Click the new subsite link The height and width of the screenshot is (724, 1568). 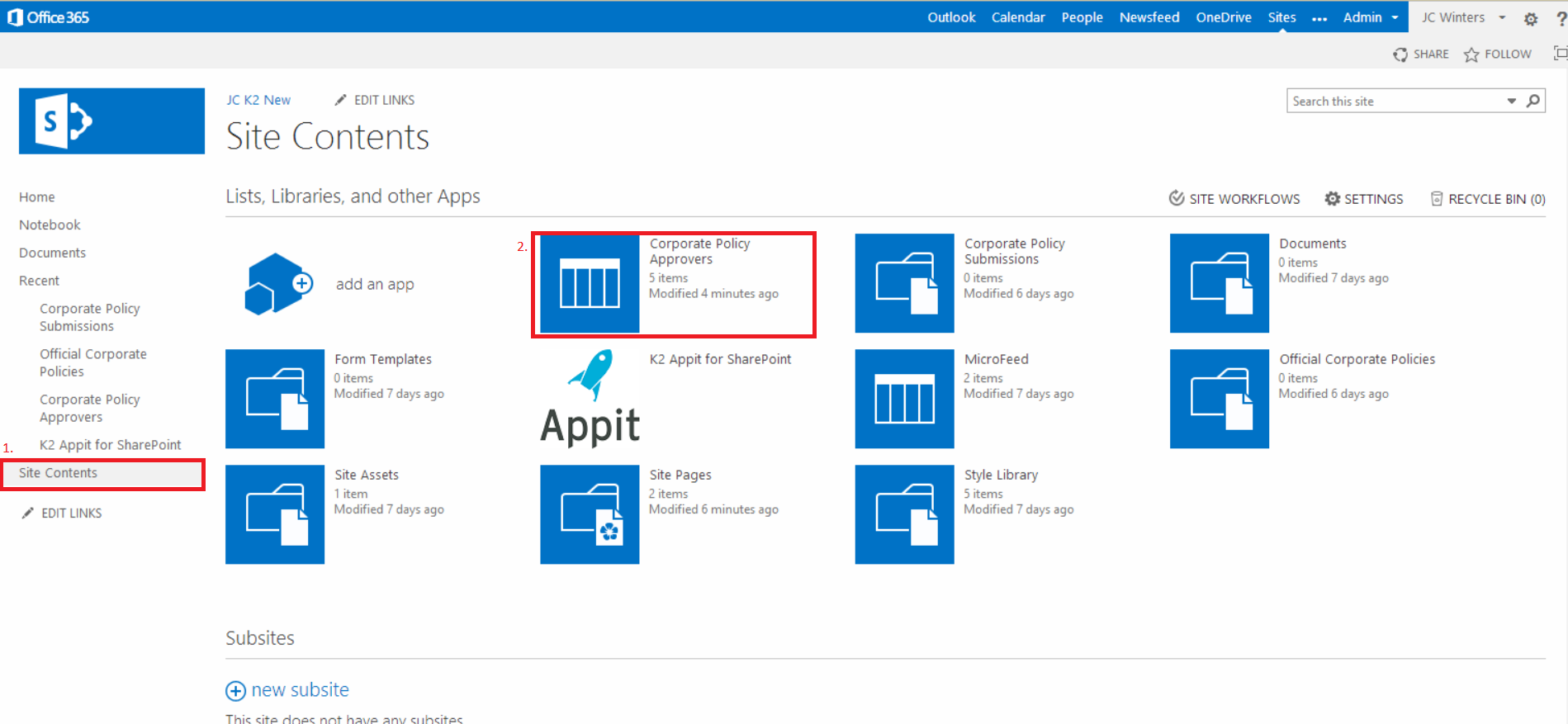pyautogui.click(x=300, y=690)
